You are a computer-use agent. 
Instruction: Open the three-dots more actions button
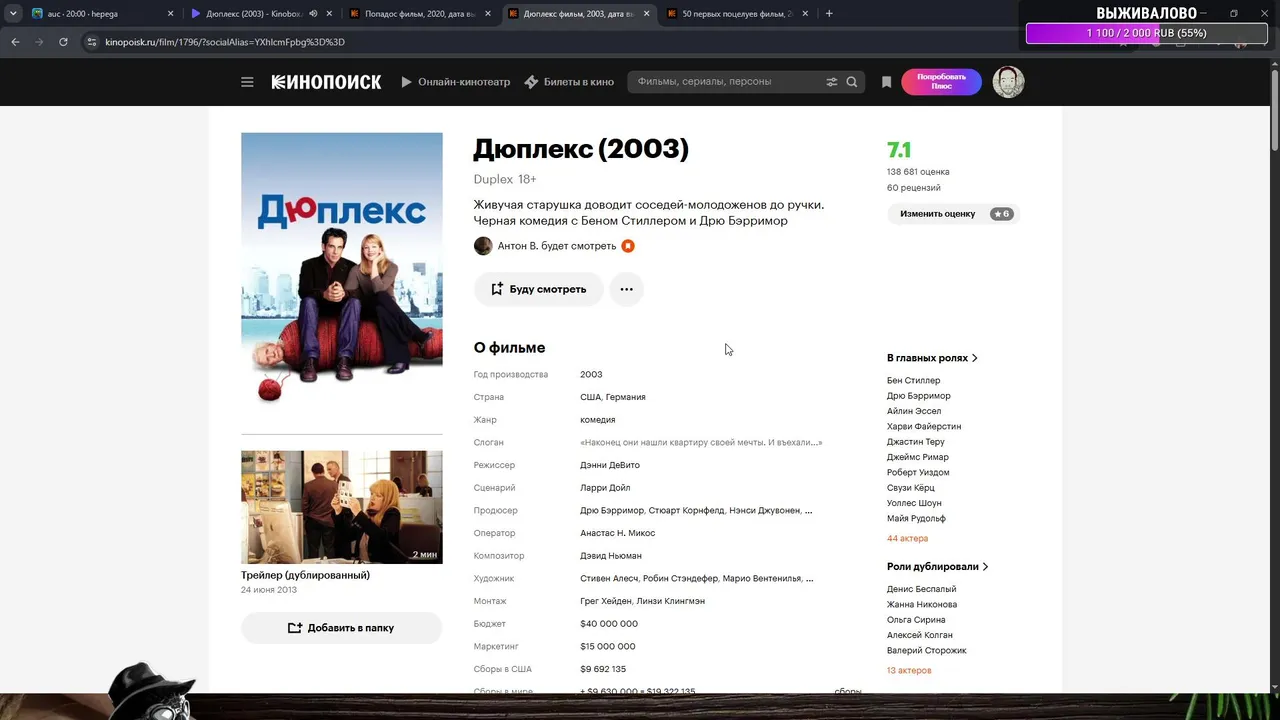[x=626, y=289]
